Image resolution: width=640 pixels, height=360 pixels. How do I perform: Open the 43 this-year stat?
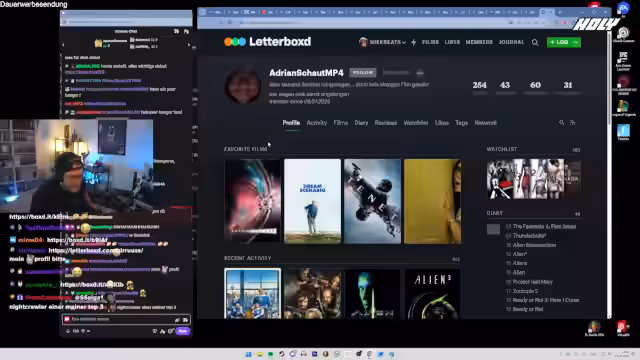(505, 88)
